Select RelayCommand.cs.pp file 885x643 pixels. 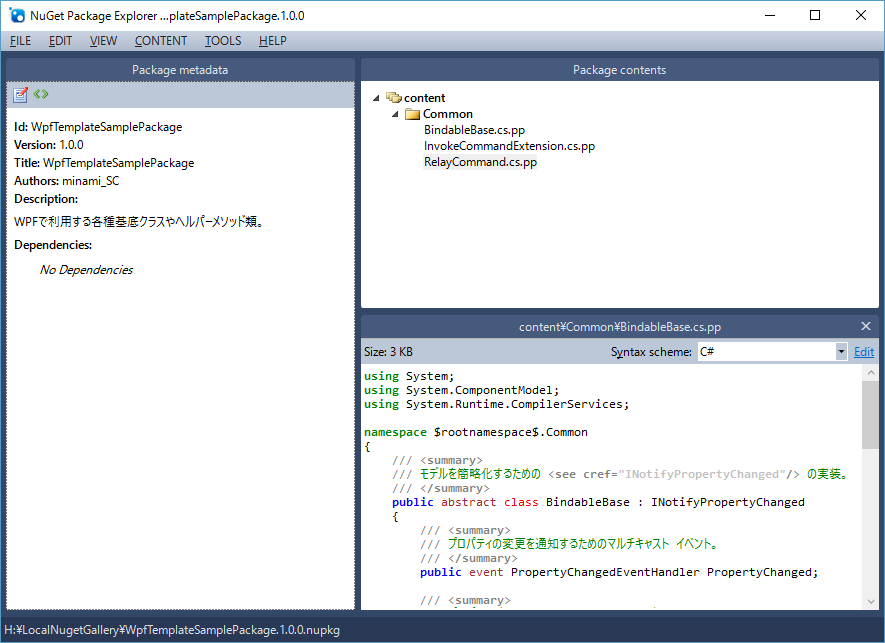(480, 162)
